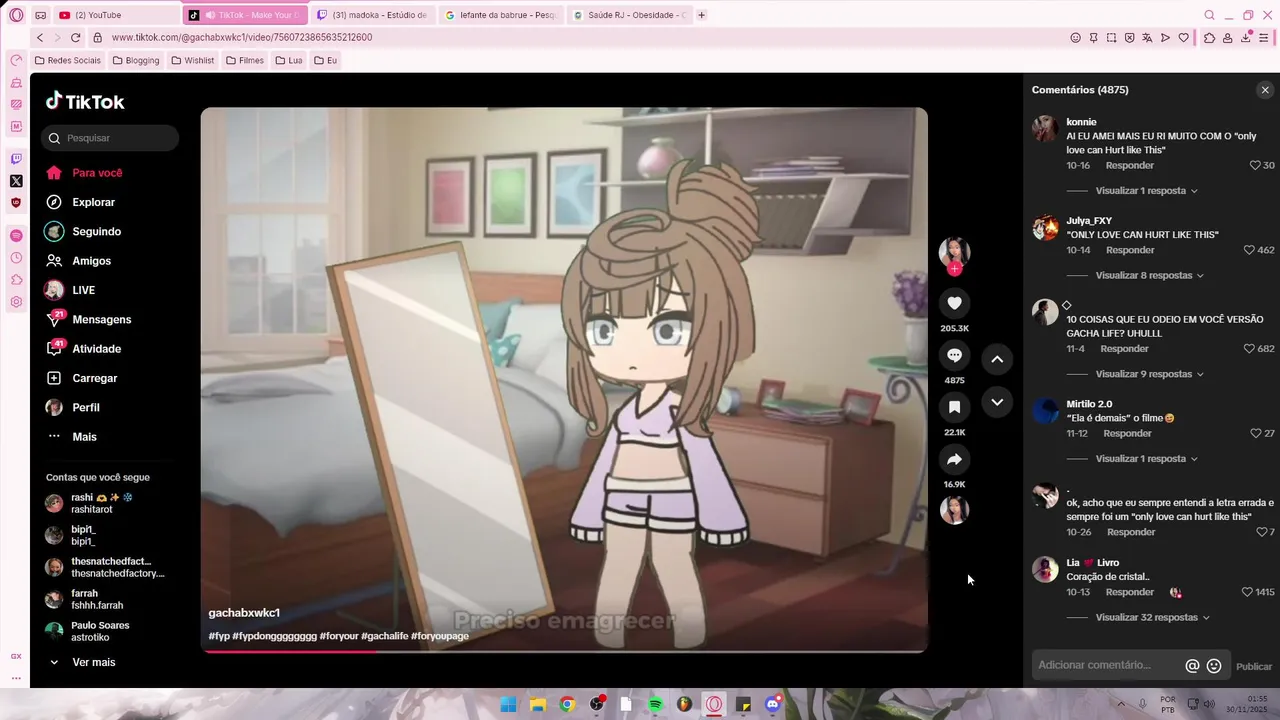Open comments via the speech bubble icon
Viewport: 1280px width, 720px height.
pyautogui.click(x=954, y=355)
